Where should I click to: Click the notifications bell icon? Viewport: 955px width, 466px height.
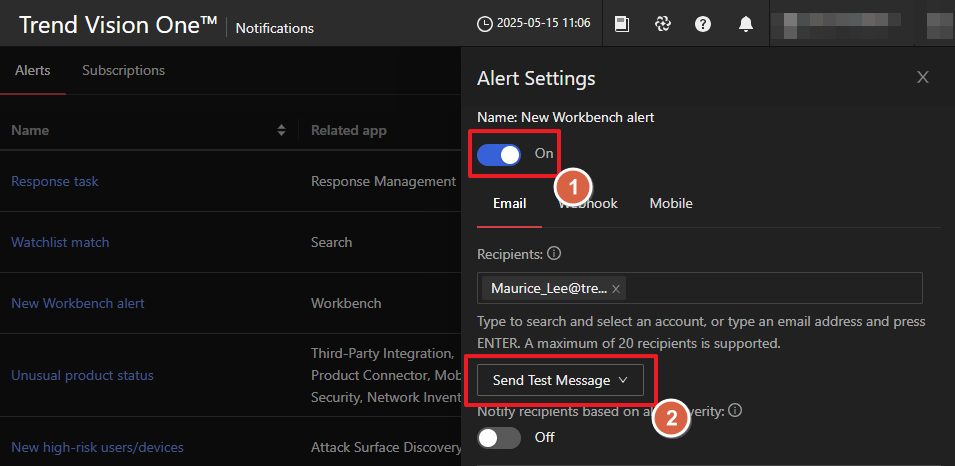746,24
